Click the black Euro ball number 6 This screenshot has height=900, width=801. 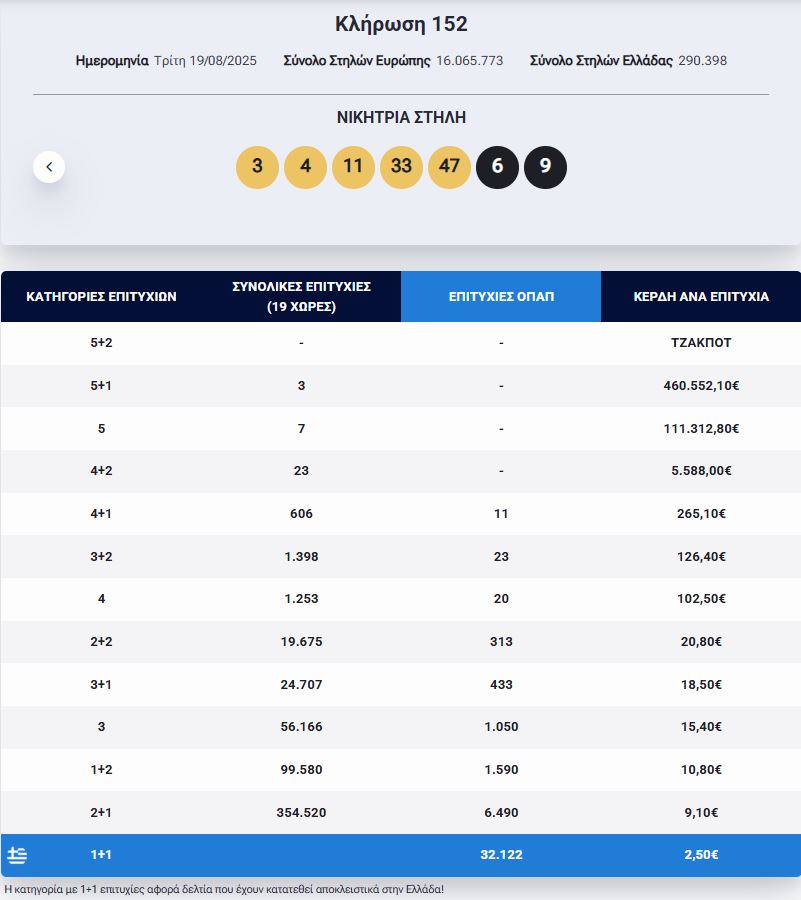497,167
